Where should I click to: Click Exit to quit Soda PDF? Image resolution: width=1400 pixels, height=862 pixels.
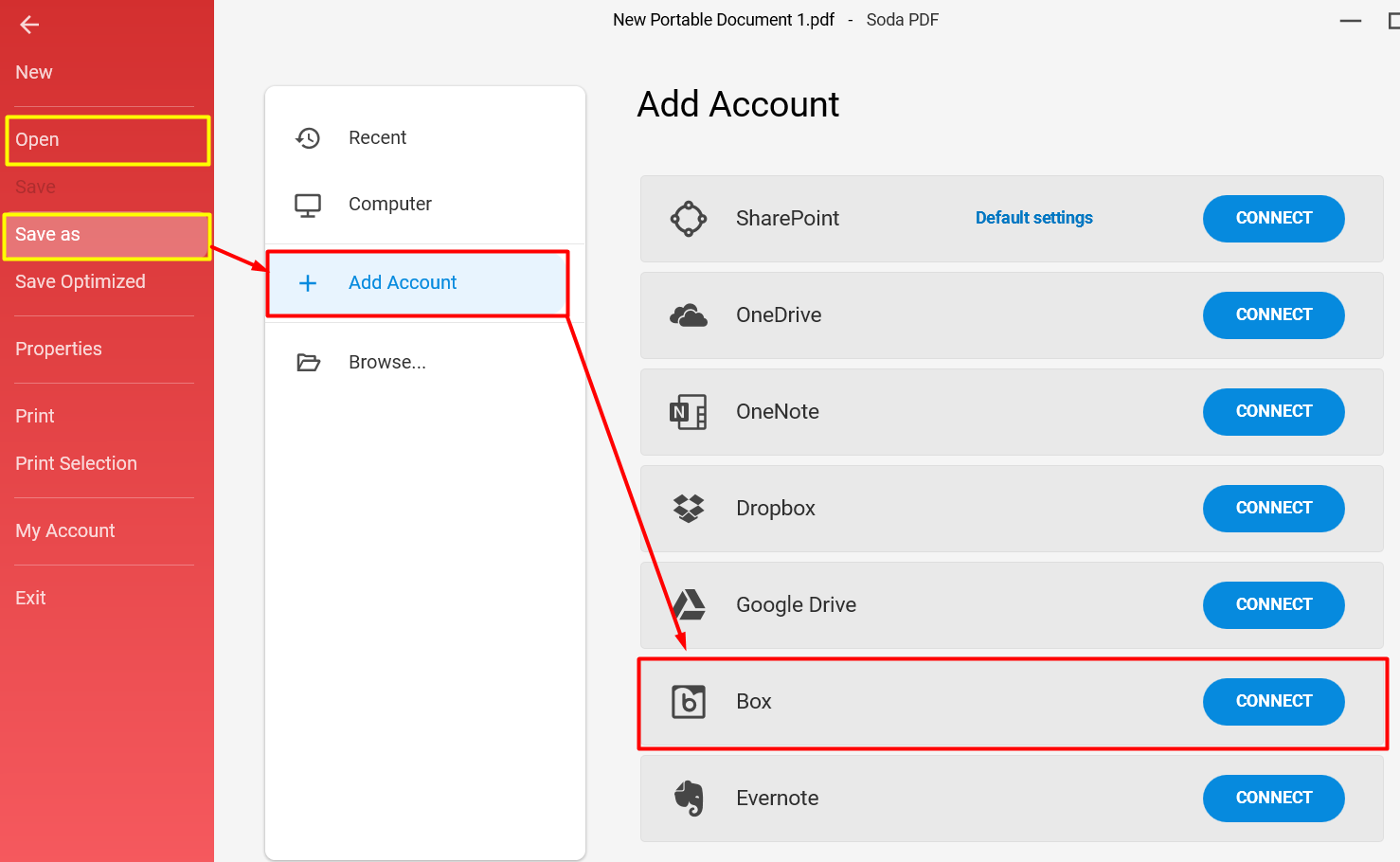(30, 599)
